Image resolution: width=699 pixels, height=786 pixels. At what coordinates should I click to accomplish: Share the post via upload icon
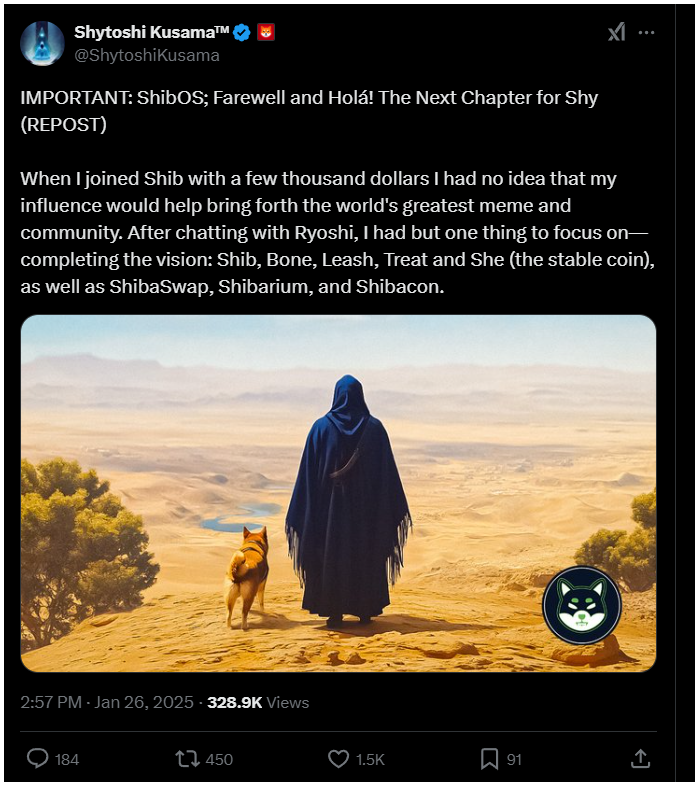click(x=640, y=758)
